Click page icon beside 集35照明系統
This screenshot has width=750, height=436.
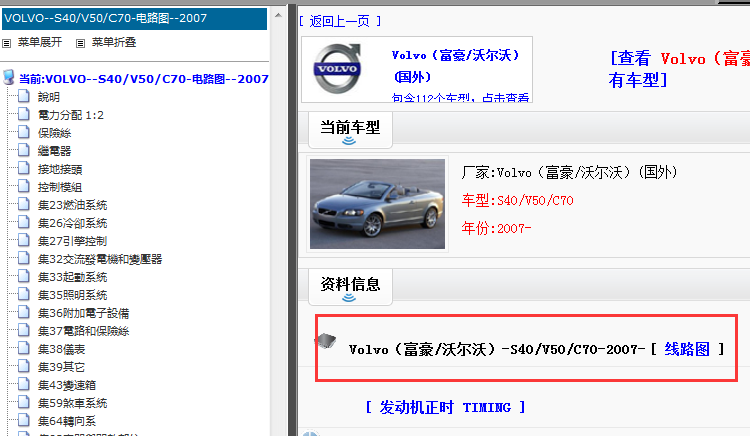pyautogui.click(x=23, y=294)
